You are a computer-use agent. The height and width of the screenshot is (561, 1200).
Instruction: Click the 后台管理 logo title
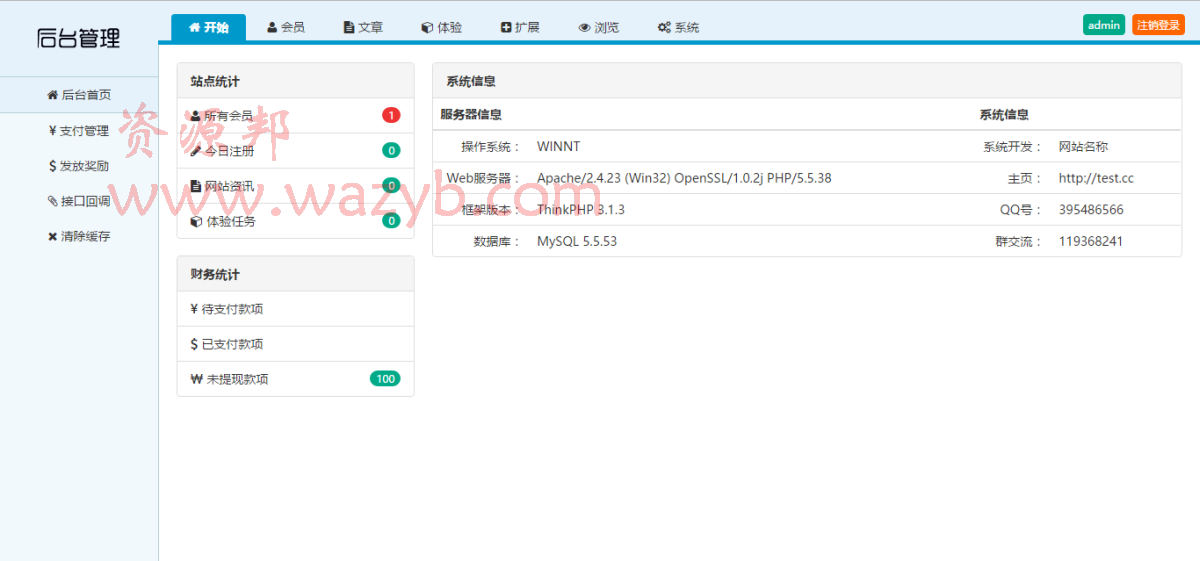[x=79, y=38]
